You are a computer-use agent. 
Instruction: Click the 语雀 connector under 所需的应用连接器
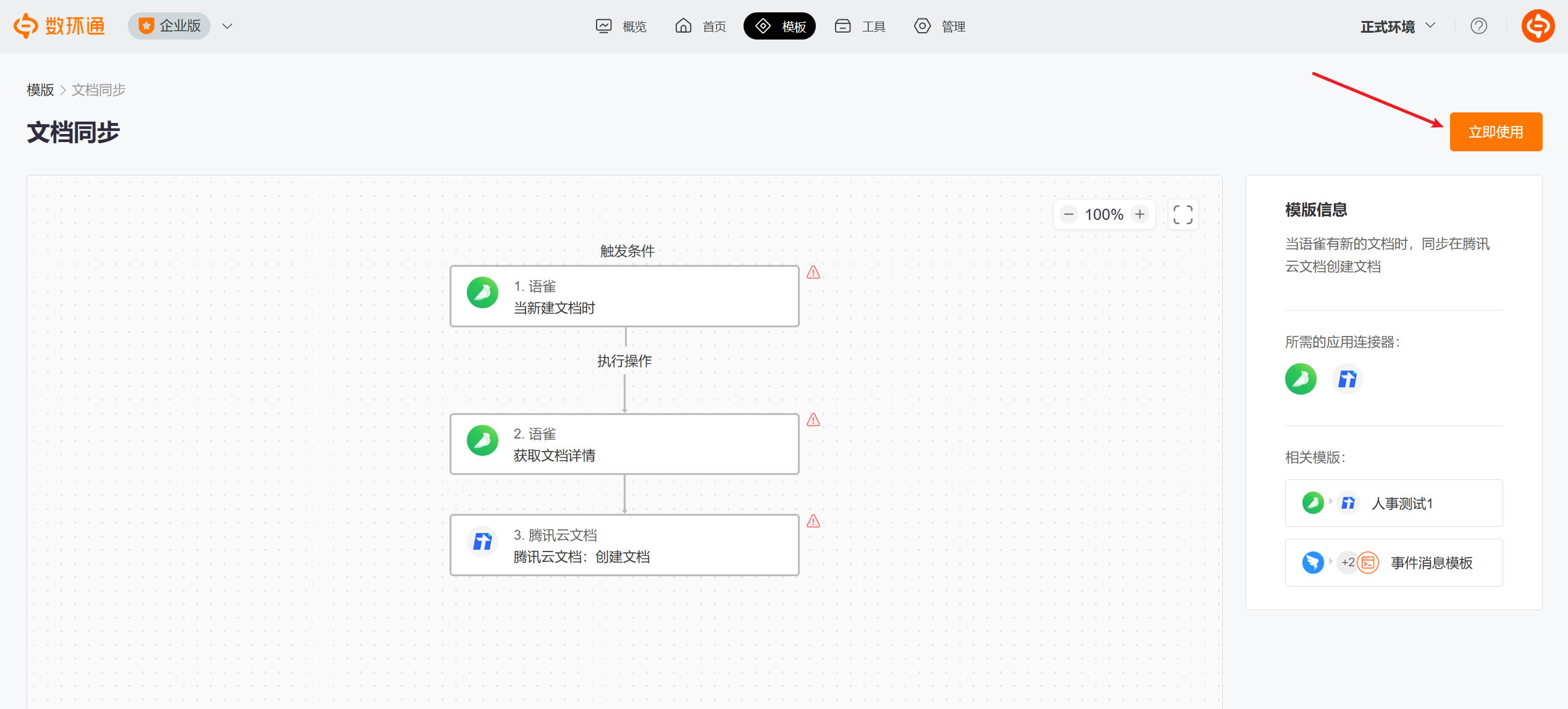click(1301, 379)
